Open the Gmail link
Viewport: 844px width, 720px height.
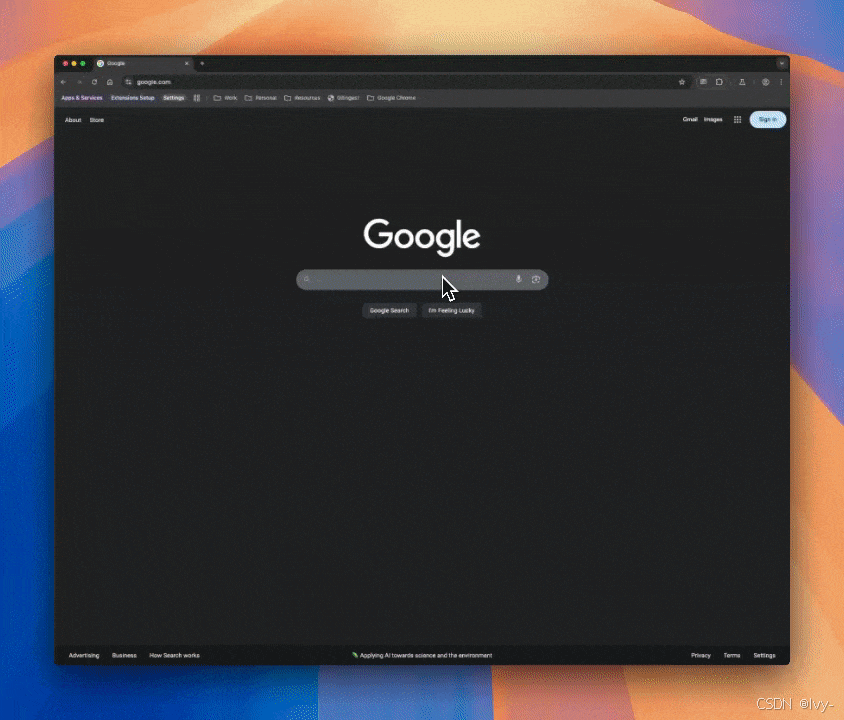[x=690, y=119]
